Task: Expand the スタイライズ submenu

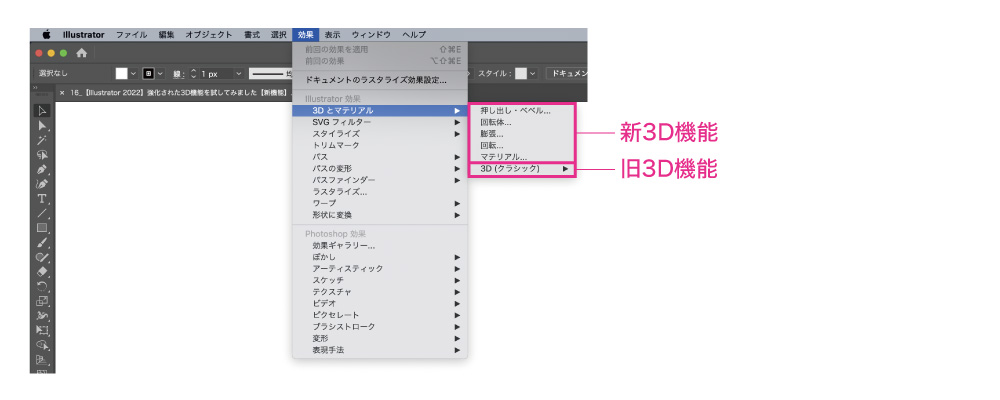Action: coord(380,134)
